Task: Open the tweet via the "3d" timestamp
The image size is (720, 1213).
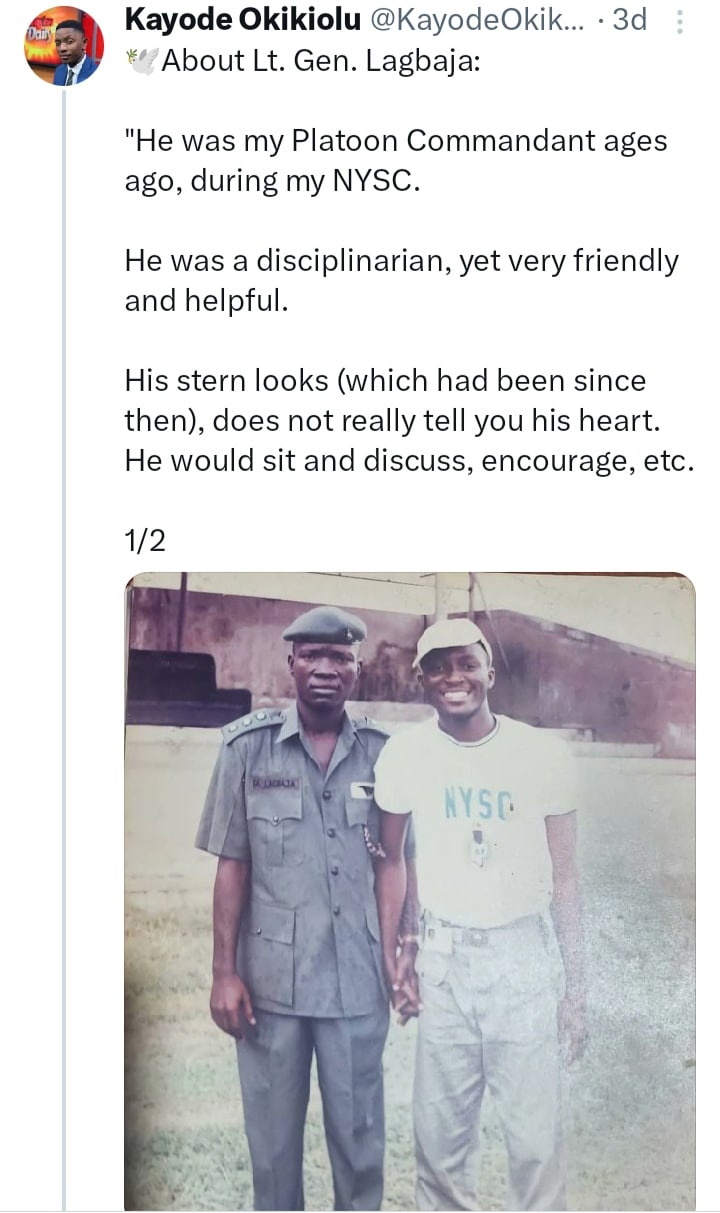Action: [x=628, y=20]
